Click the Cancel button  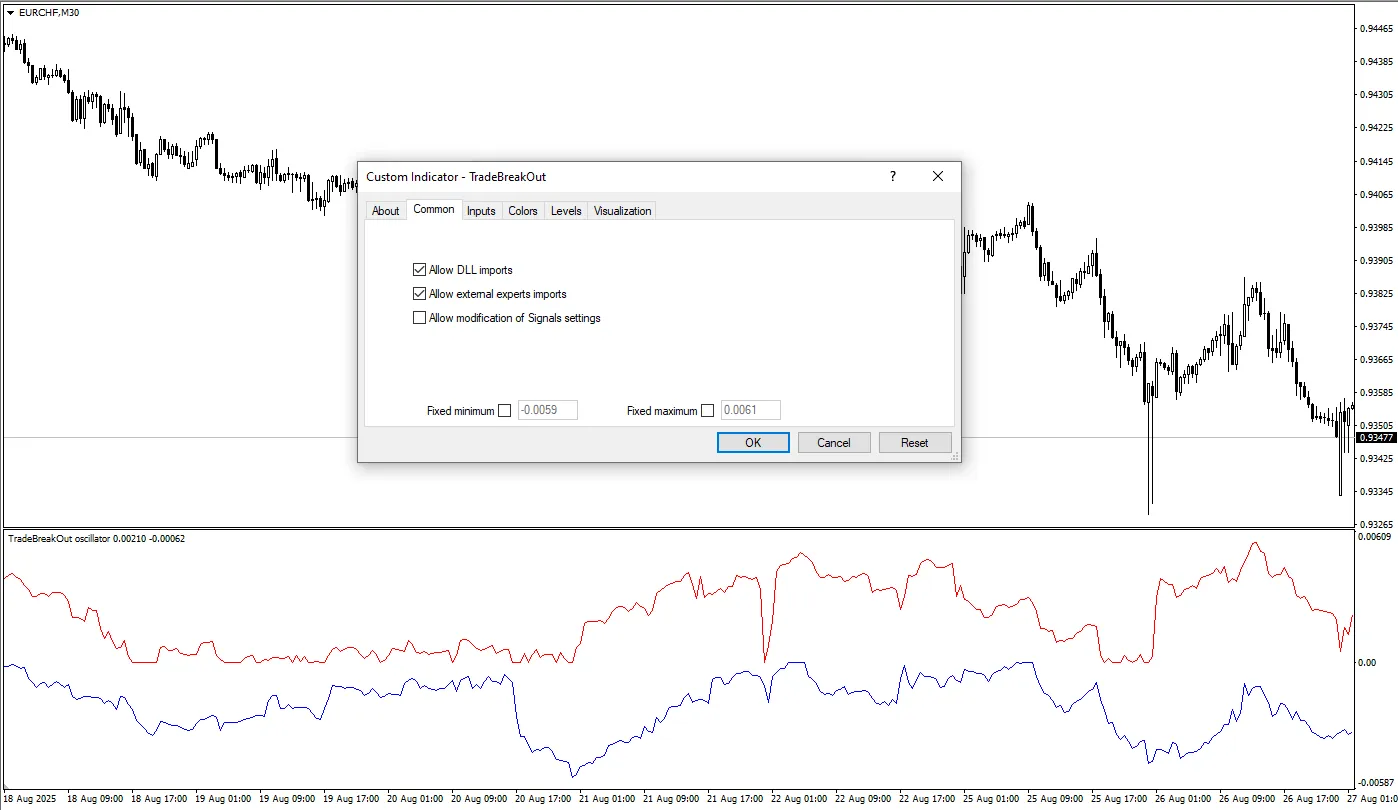click(x=834, y=442)
